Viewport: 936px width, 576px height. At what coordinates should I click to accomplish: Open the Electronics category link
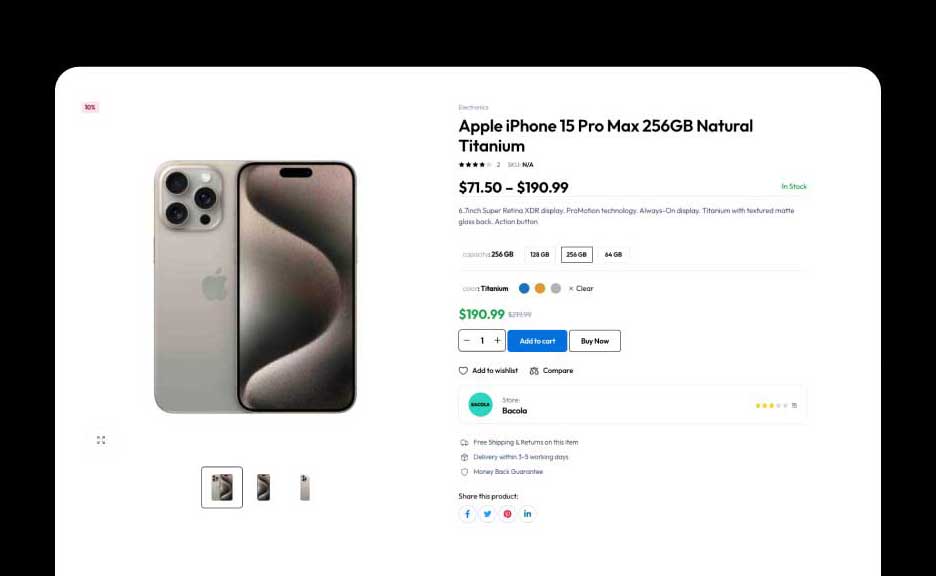pos(473,107)
